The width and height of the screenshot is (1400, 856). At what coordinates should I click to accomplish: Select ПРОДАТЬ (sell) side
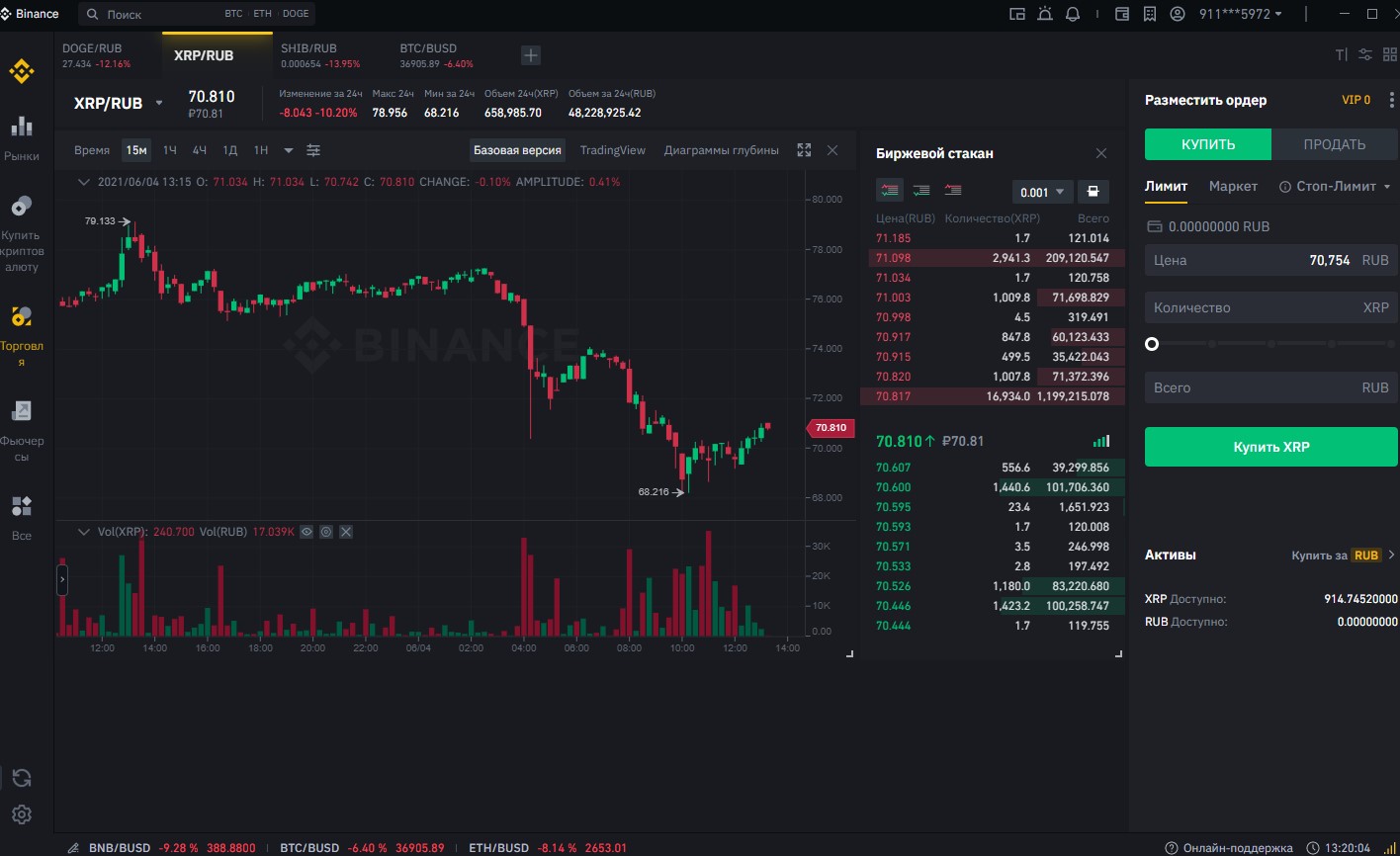point(1335,144)
